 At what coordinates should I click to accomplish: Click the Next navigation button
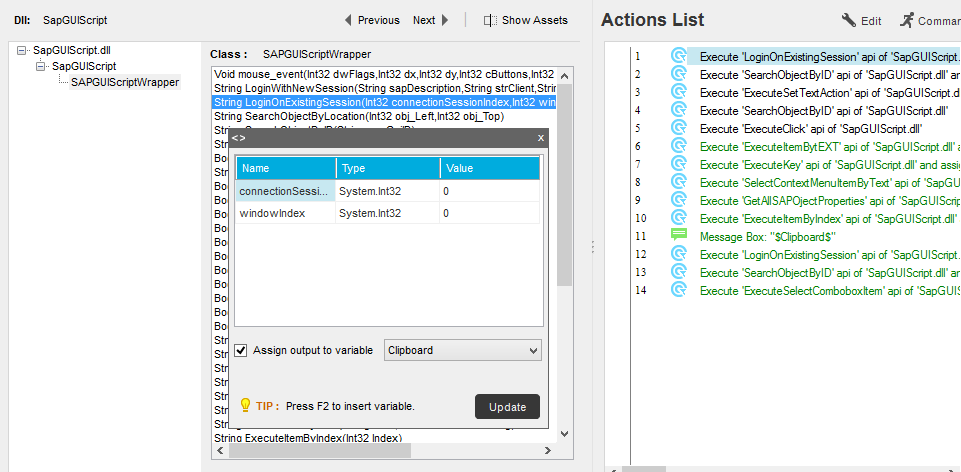[x=430, y=20]
